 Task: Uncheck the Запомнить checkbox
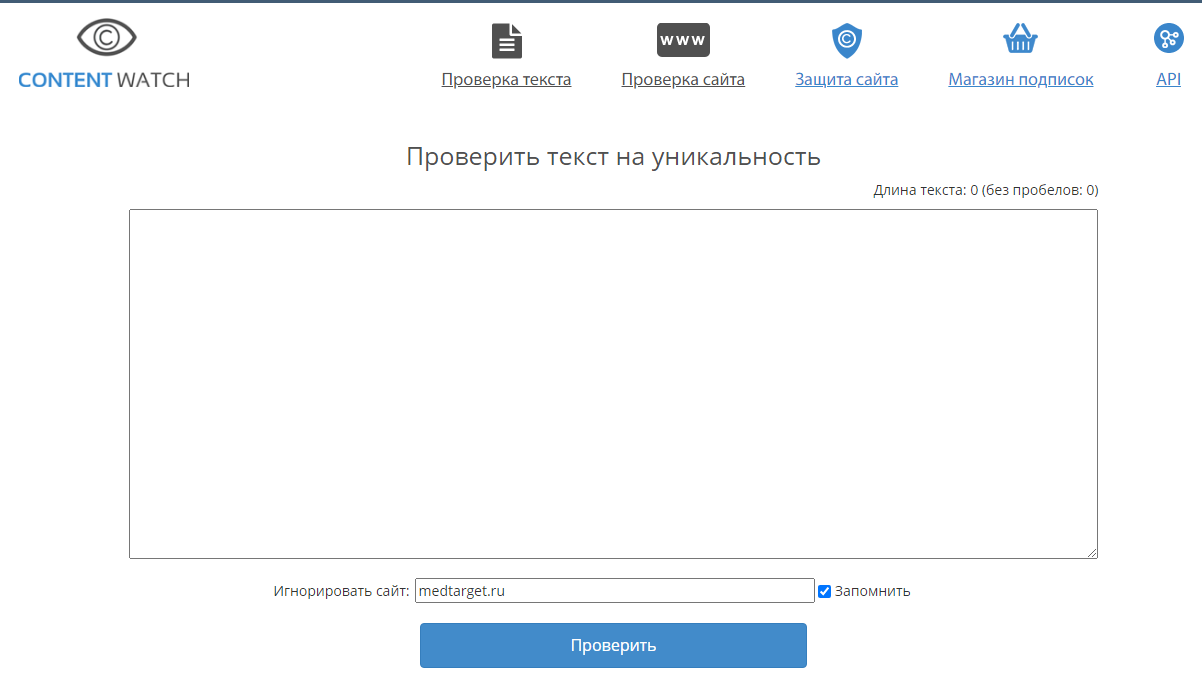click(824, 591)
